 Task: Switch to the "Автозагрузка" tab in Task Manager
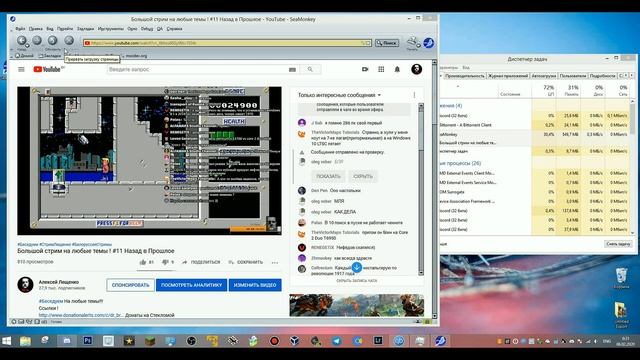[x=544, y=76]
